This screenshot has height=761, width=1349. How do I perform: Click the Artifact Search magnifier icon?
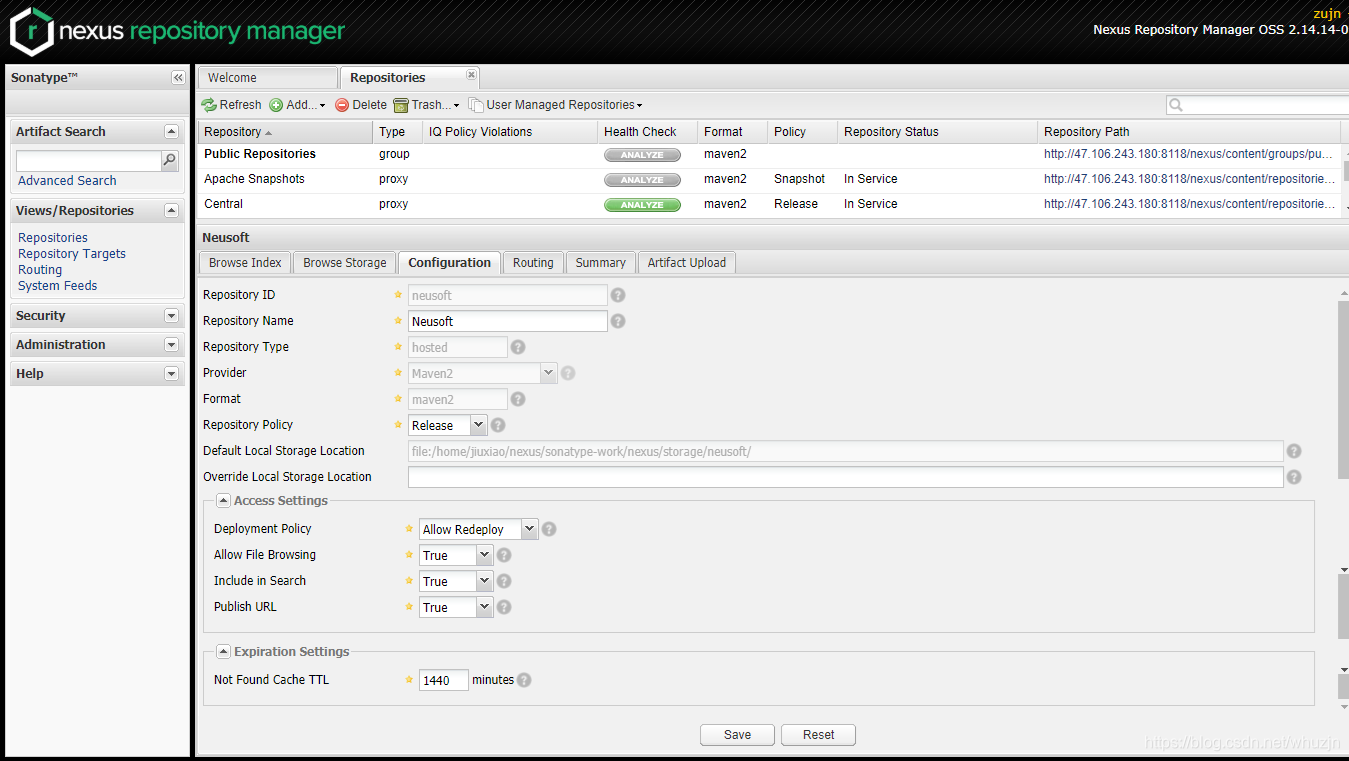170,160
